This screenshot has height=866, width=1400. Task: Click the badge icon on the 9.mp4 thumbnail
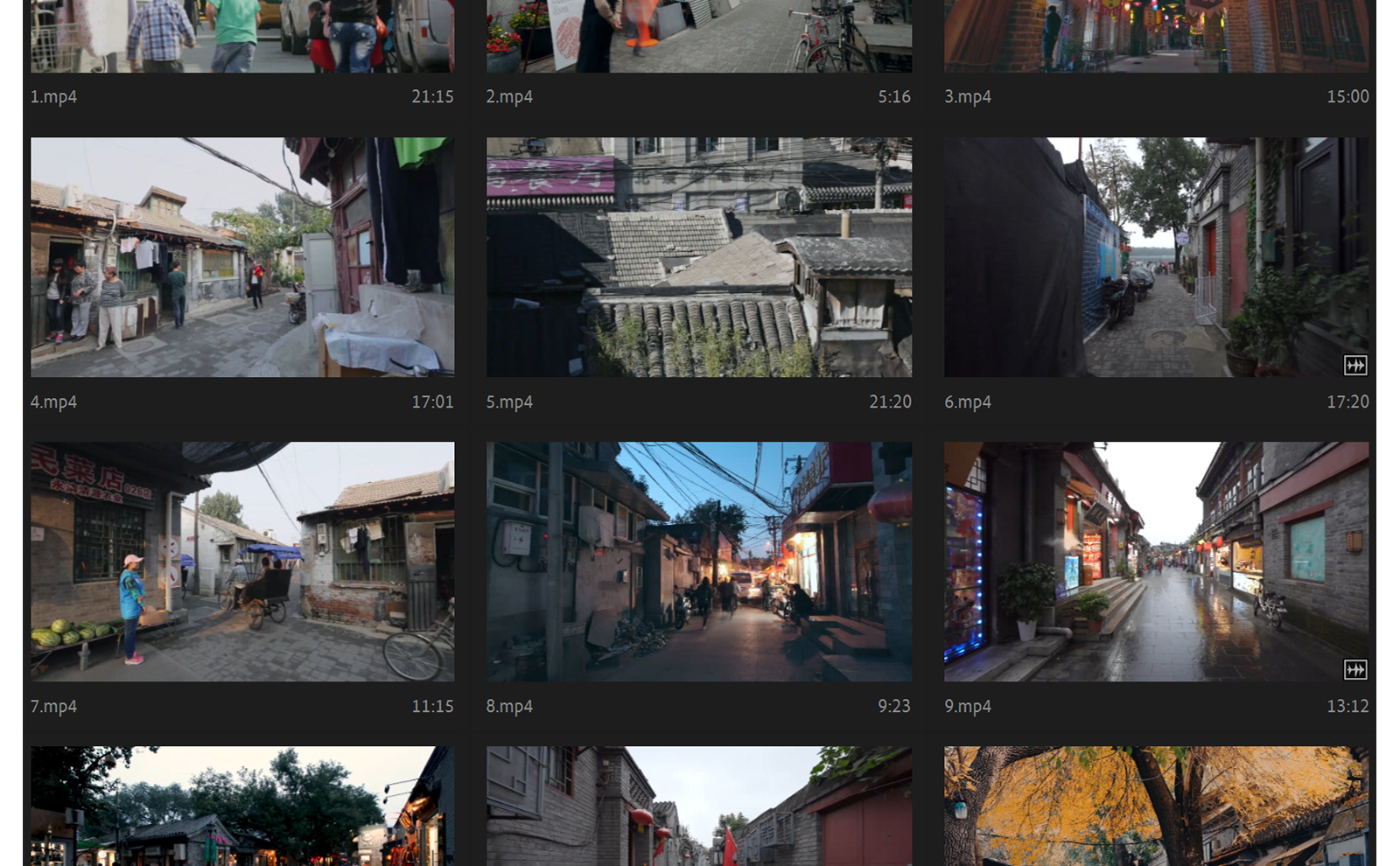(x=1355, y=670)
